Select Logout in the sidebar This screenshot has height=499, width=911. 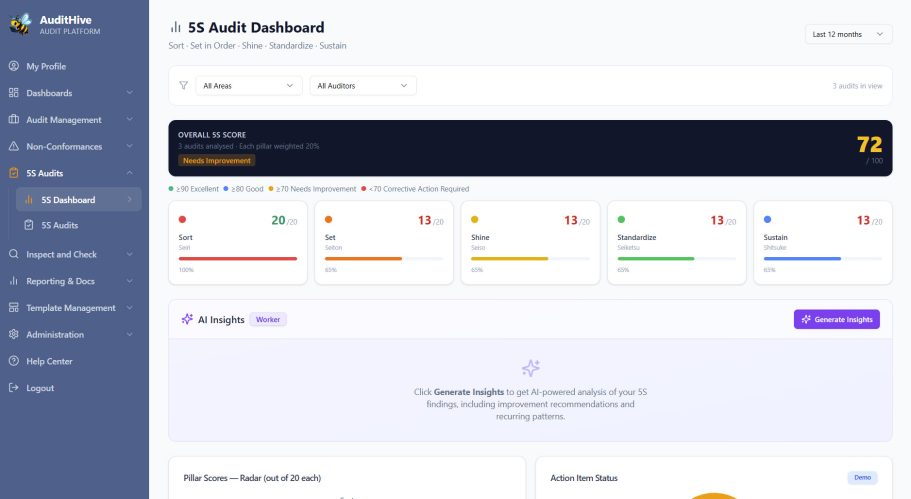click(x=74, y=388)
